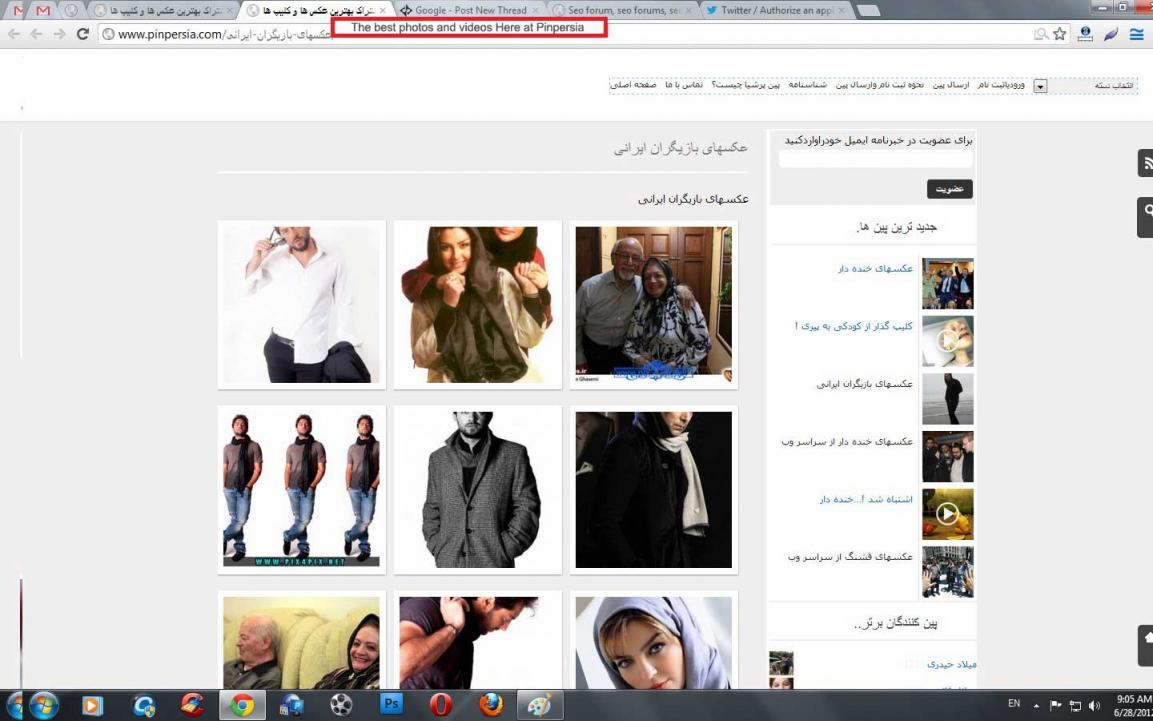Switch to Paint in the taskbar

pos(540,706)
